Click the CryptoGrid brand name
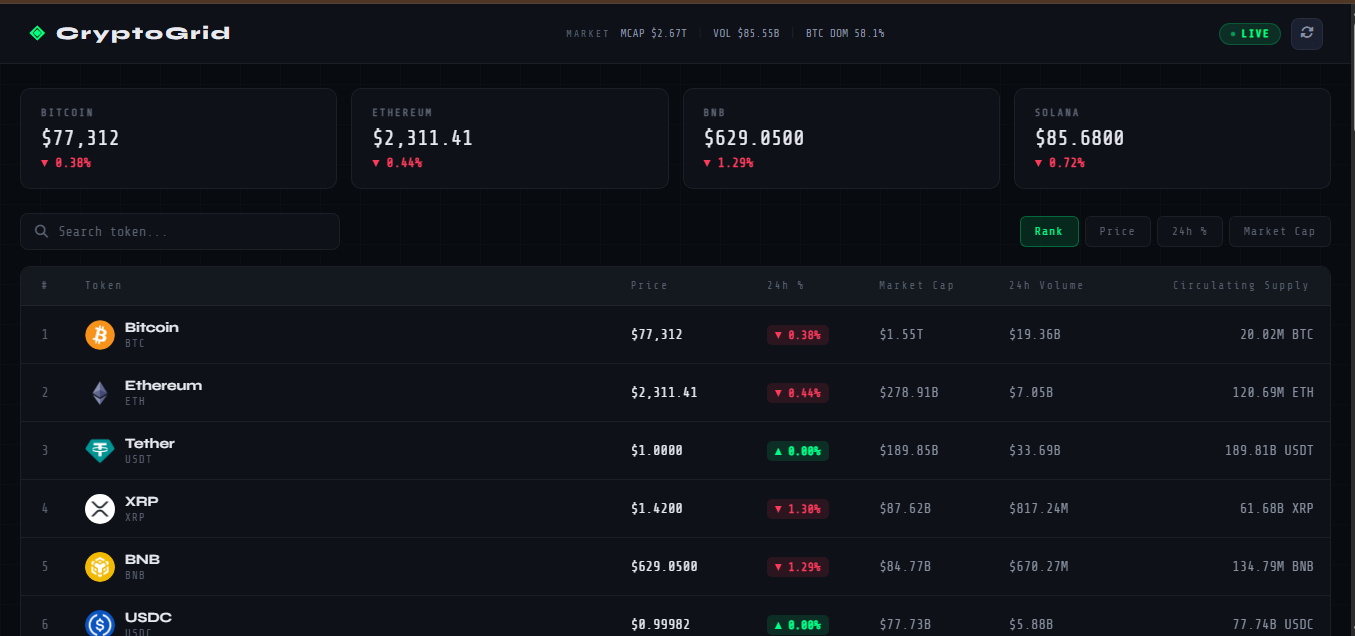Screen dimensions: 1355x636 143,33
